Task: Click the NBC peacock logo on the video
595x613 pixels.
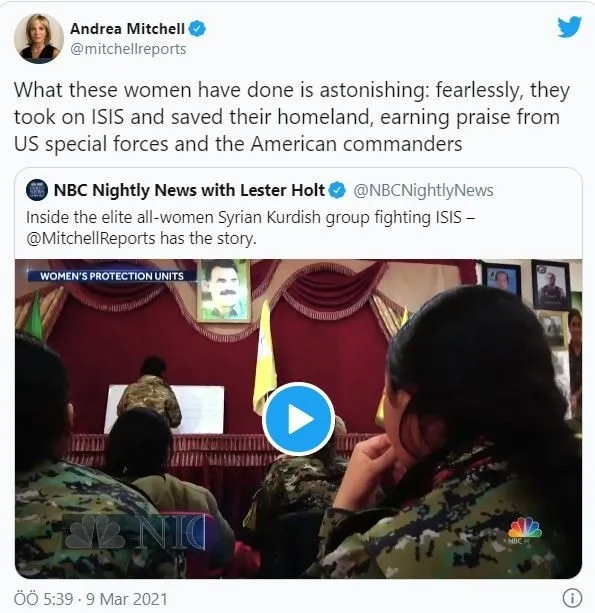Action: click(525, 530)
